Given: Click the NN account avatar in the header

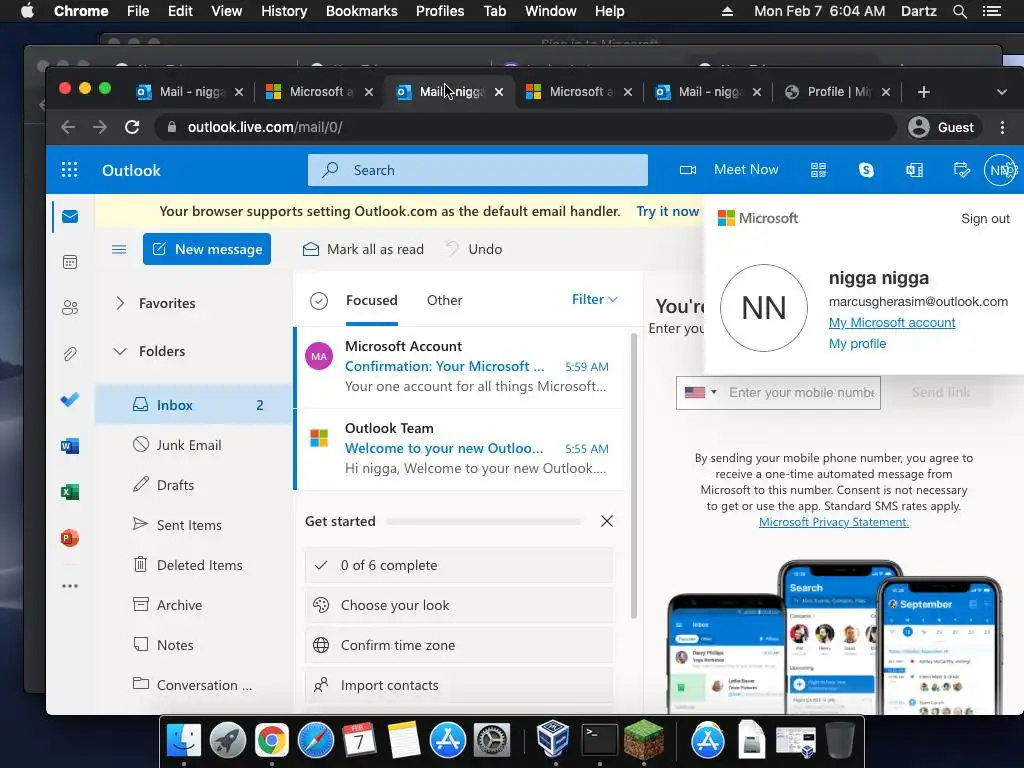Looking at the screenshot, I should point(1000,170).
